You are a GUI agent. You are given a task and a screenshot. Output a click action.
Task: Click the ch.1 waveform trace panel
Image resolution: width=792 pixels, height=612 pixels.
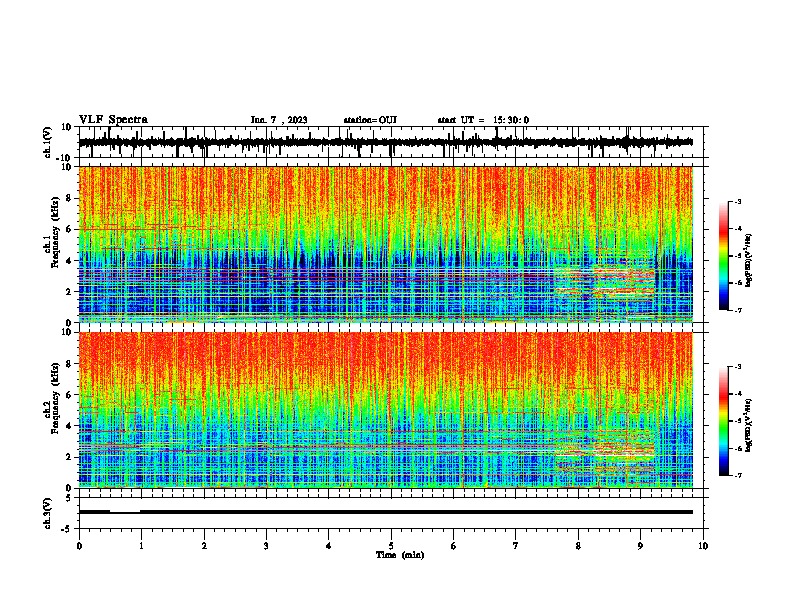(x=391, y=142)
